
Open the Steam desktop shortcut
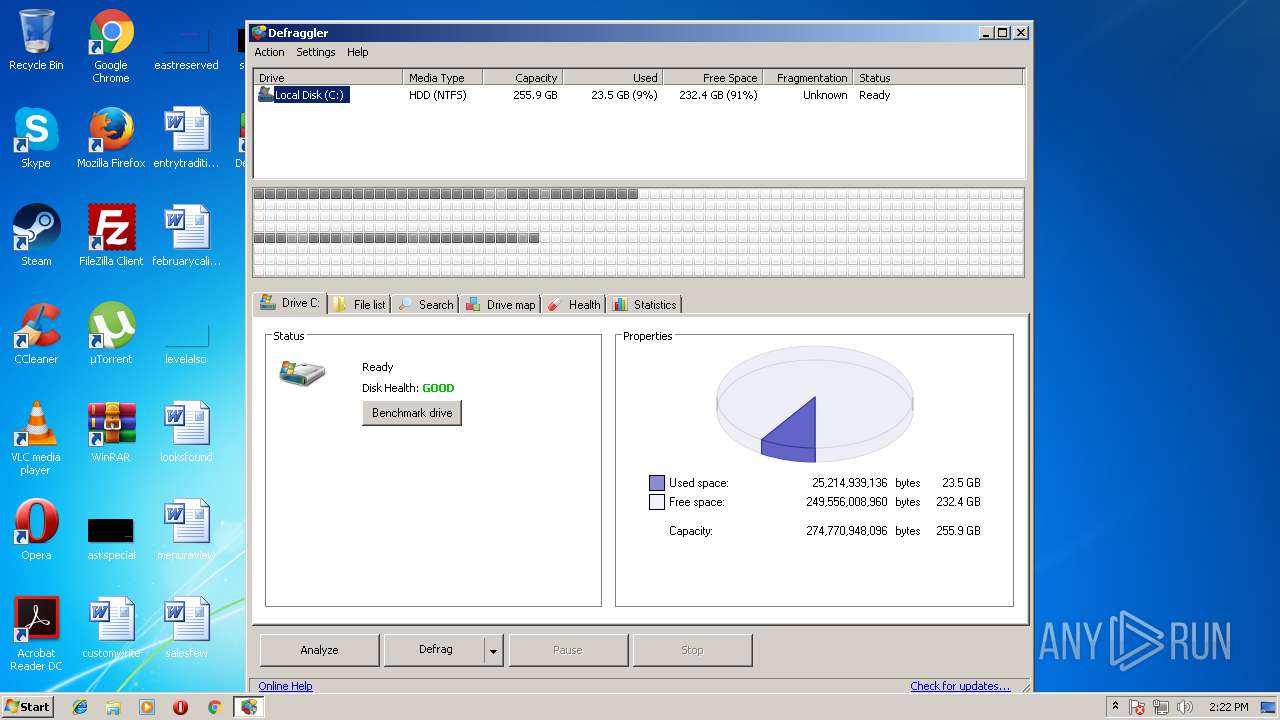tap(36, 236)
